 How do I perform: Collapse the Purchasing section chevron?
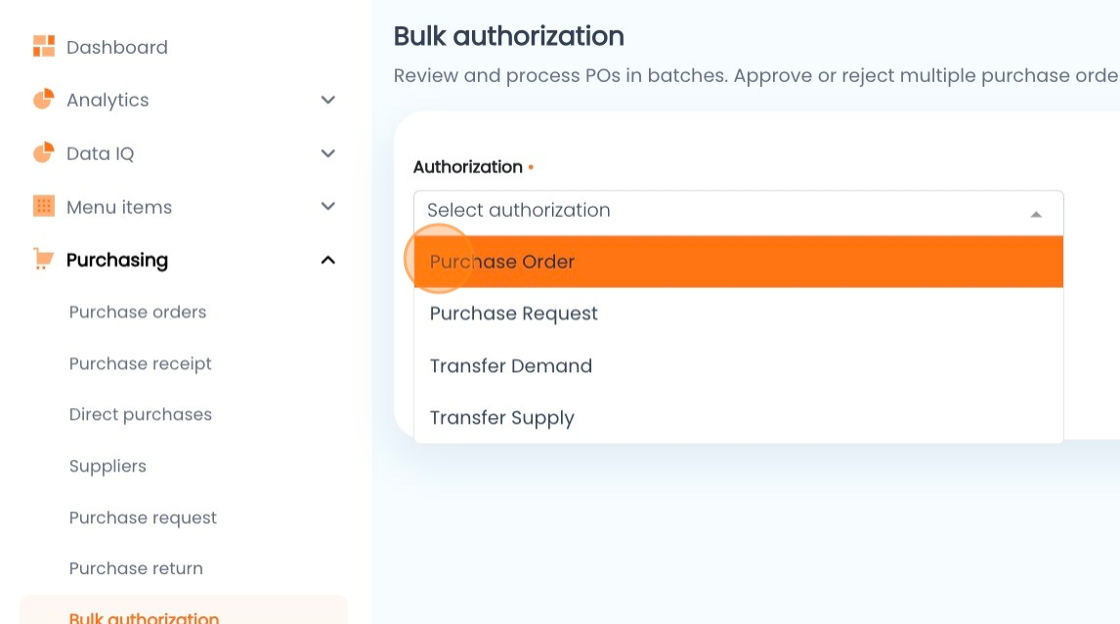328,260
